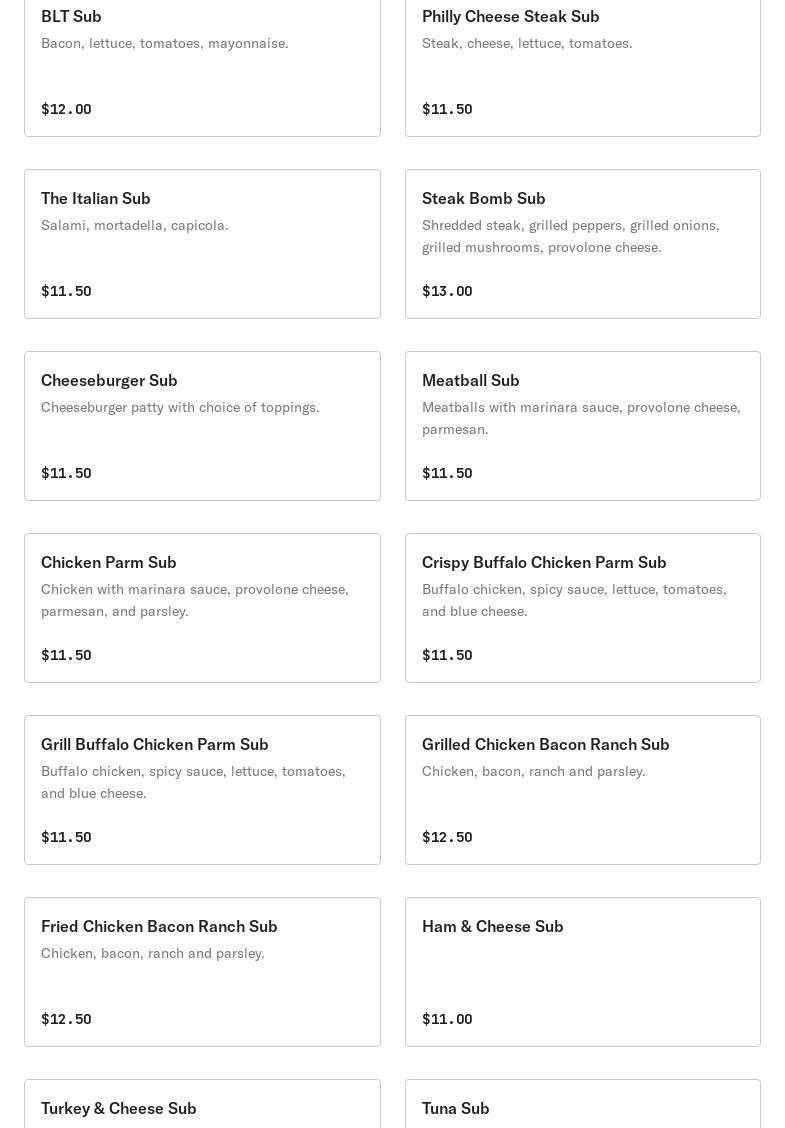This screenshot has height=1128, width=785.
Task: Open the Chicken Parm Sub item
Action: pyautogui.click(x=202, y=608)
